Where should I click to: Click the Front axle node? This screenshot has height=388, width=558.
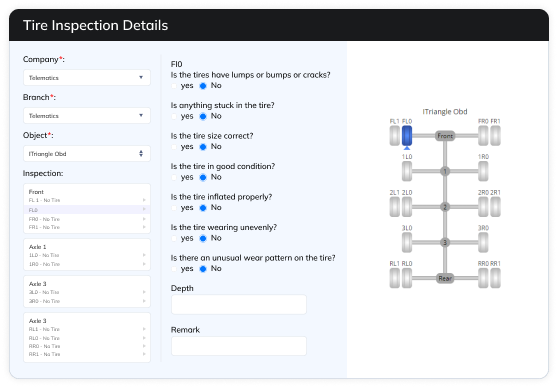[445, 136]
